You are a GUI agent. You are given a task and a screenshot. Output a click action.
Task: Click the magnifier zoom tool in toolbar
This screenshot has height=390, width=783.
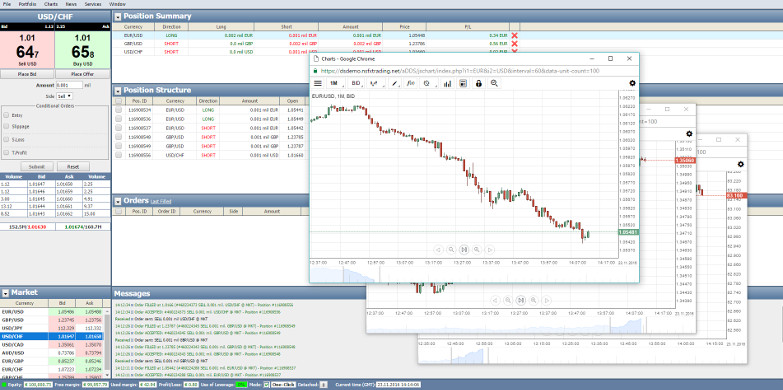pos(494,83)
